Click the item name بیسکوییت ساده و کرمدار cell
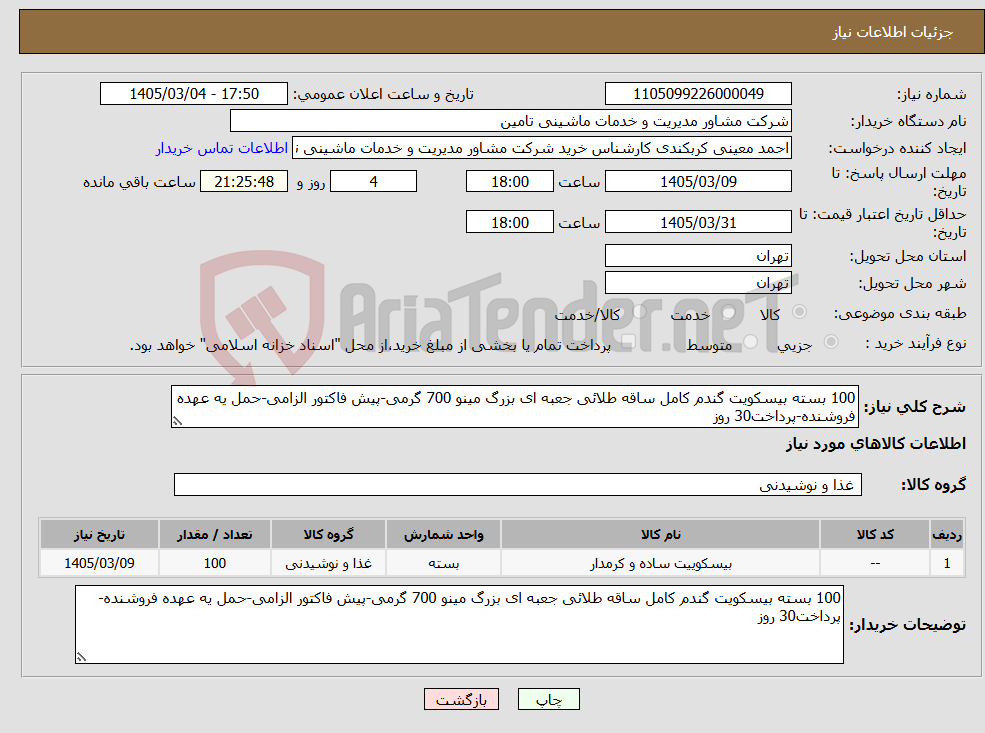The height and width of the screenshot is (733, 985). 660,563
